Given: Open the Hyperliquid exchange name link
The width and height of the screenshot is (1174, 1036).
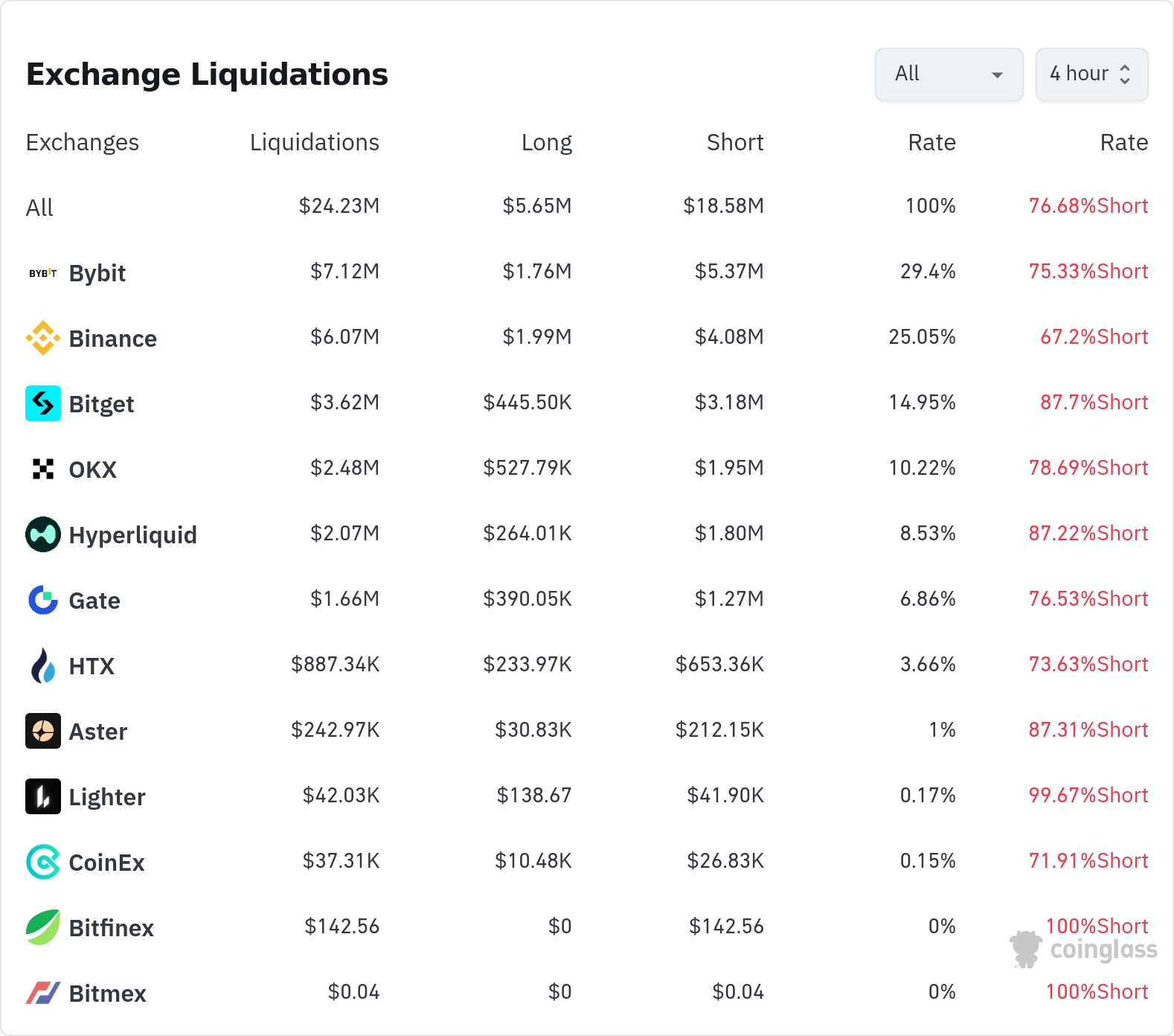Looking at the screenshot, I should pyautogui.click(x=132, y=535).
